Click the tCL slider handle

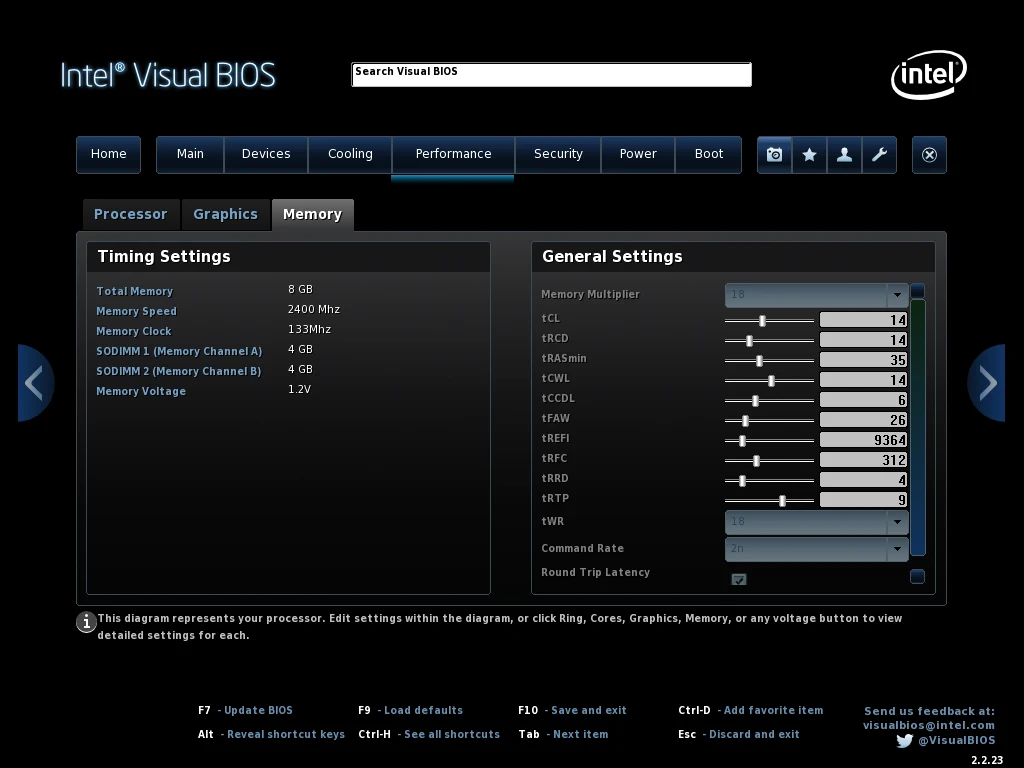pos(762,320)
